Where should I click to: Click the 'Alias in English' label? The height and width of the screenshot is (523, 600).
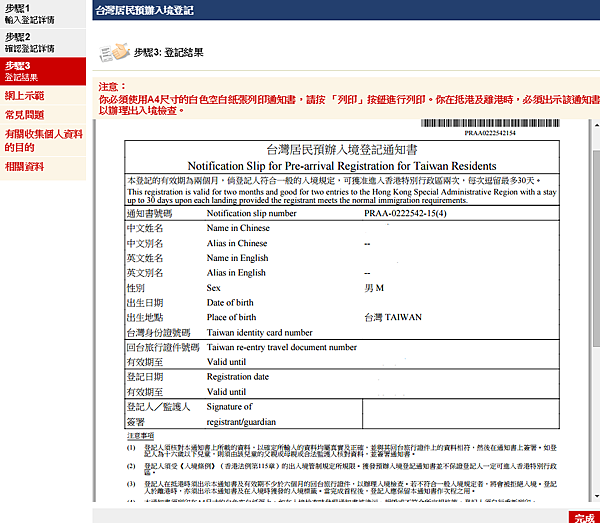coord(236,273)
